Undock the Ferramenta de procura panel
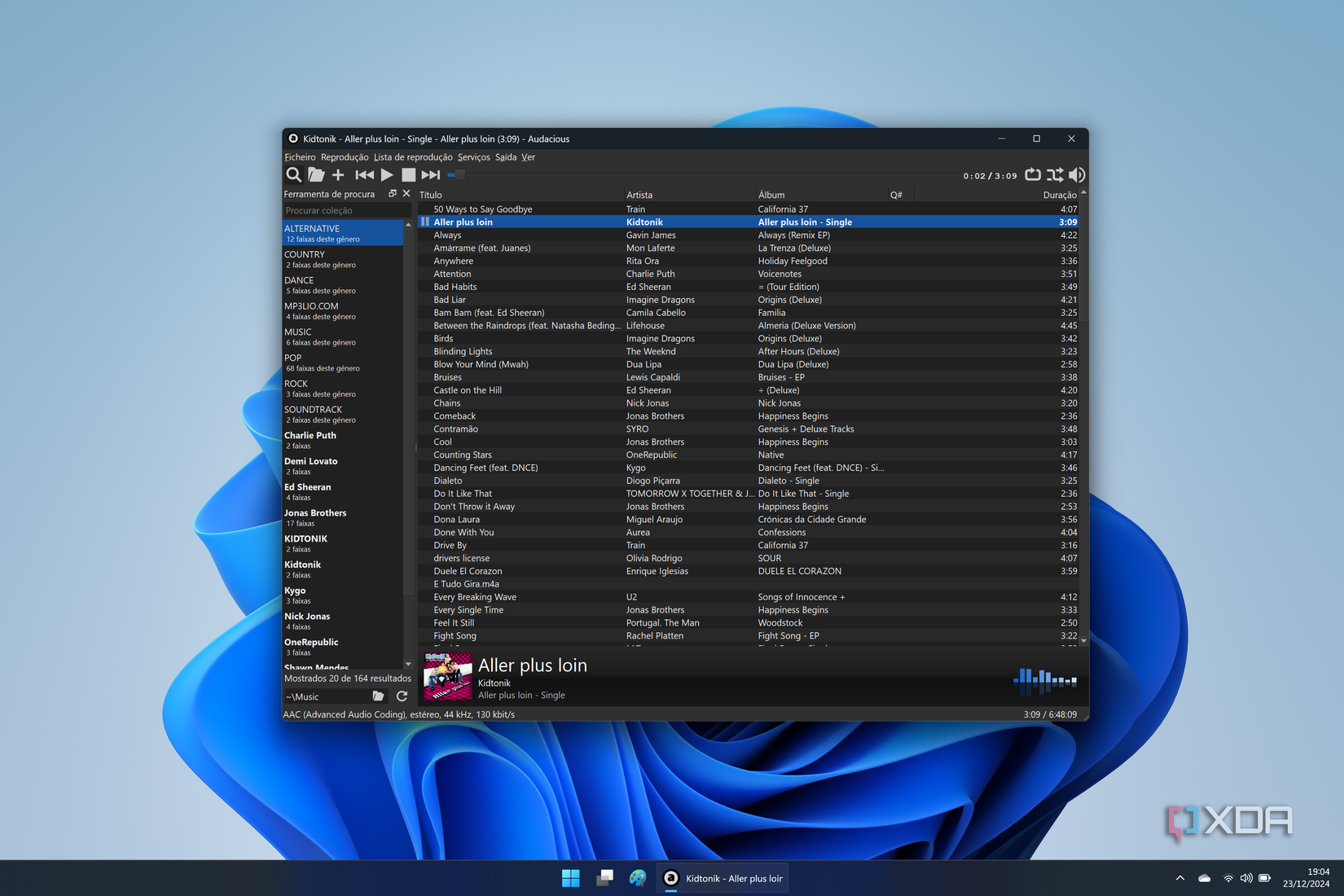Screen dimensions: 1344x896 coord(393,194)
